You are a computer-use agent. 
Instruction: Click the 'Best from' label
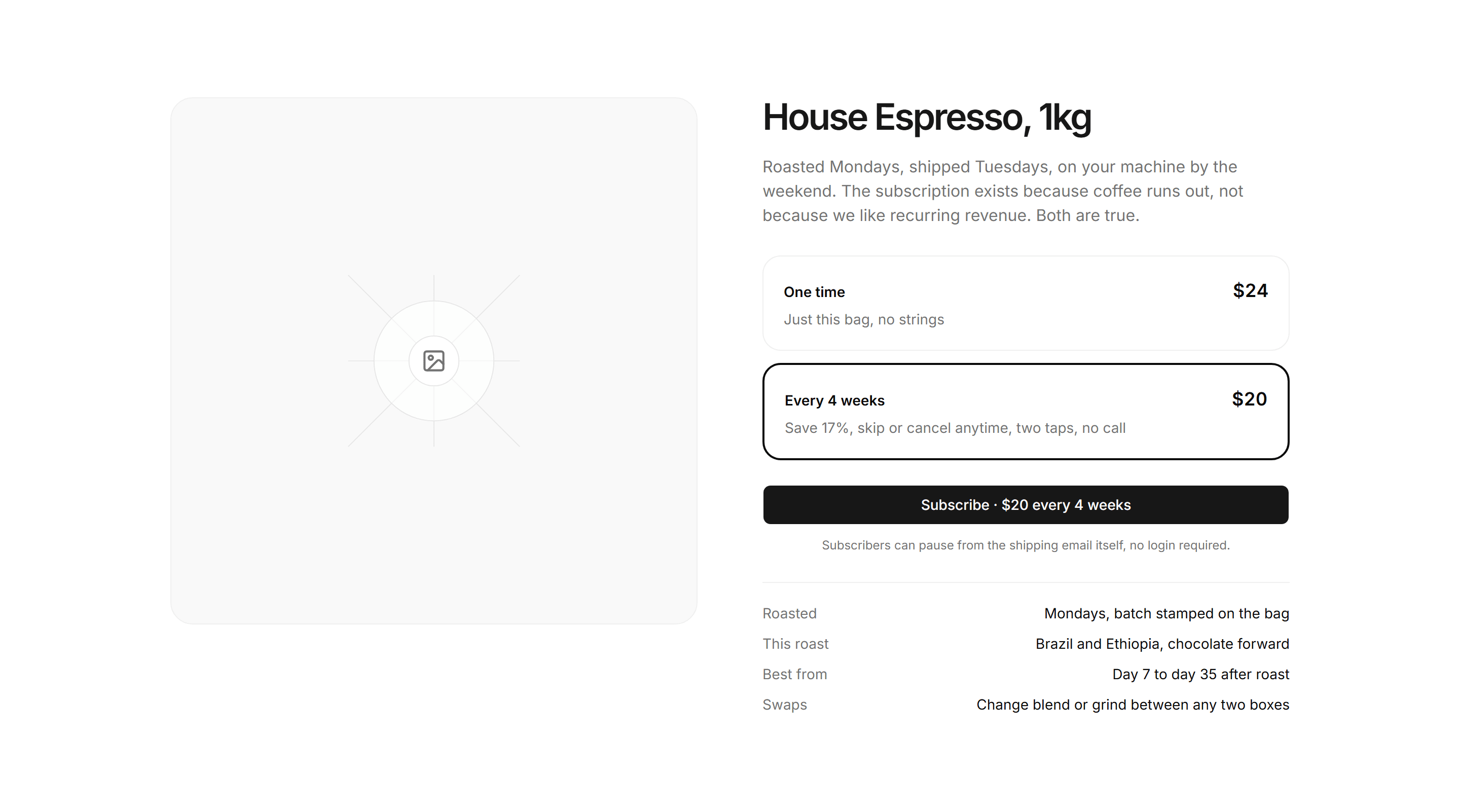click(x=794, y=674)
